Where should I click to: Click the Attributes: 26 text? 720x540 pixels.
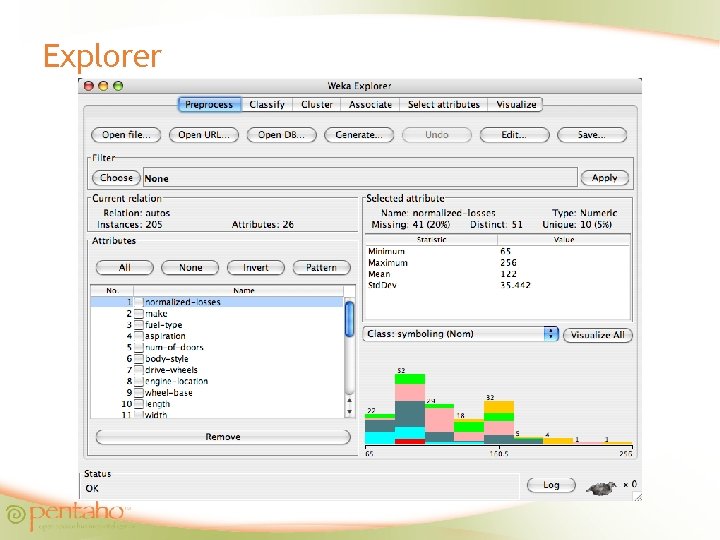coord(263,225)
